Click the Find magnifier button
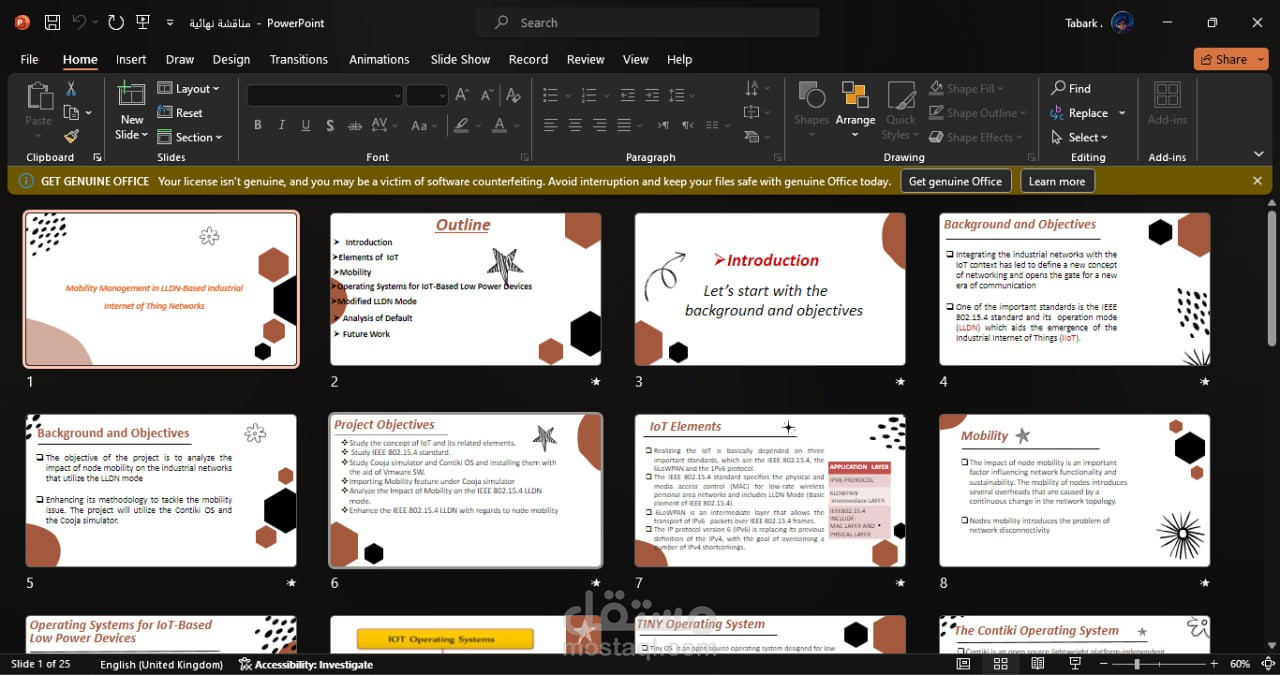 pyautogui.click(x=1071, y=88)
